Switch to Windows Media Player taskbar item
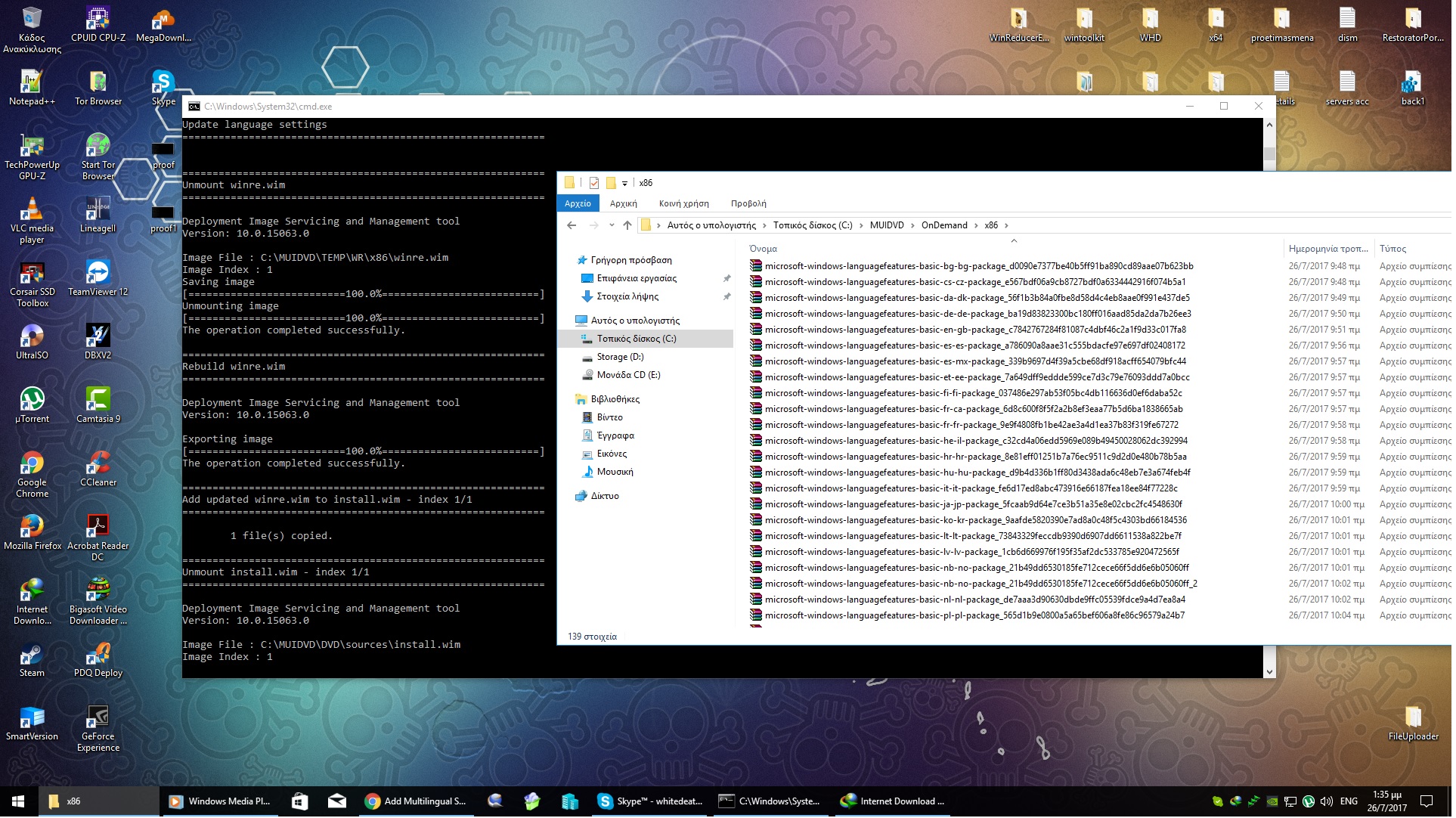Viewport: 1456px width, 818px height. [x=221, y=804]
